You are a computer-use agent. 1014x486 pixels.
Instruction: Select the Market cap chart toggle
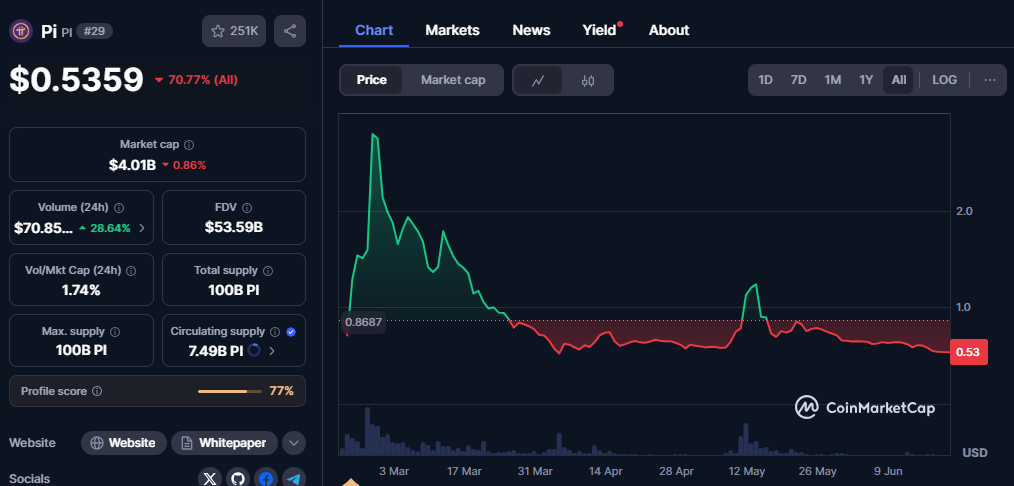tap(453, 80)
